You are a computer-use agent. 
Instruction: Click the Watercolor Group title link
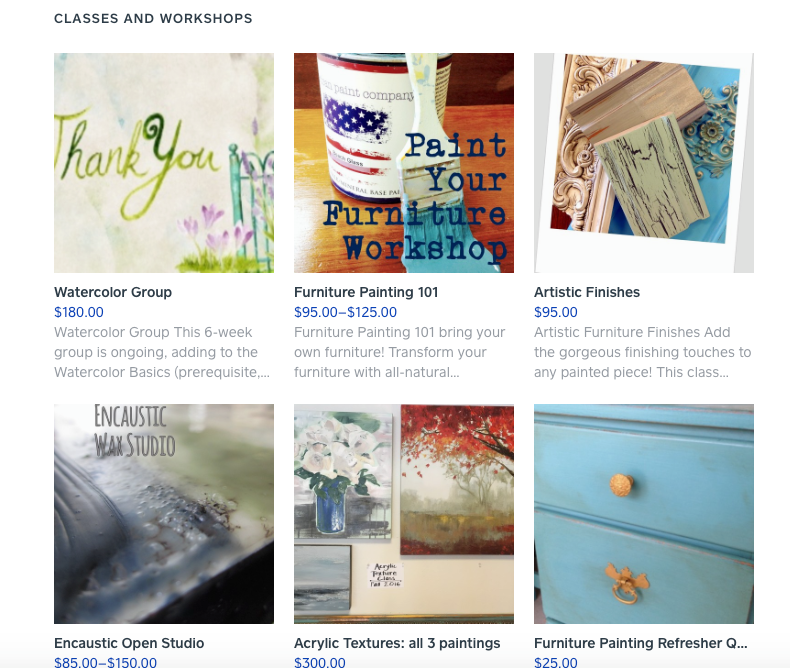(x=113, y=292)
